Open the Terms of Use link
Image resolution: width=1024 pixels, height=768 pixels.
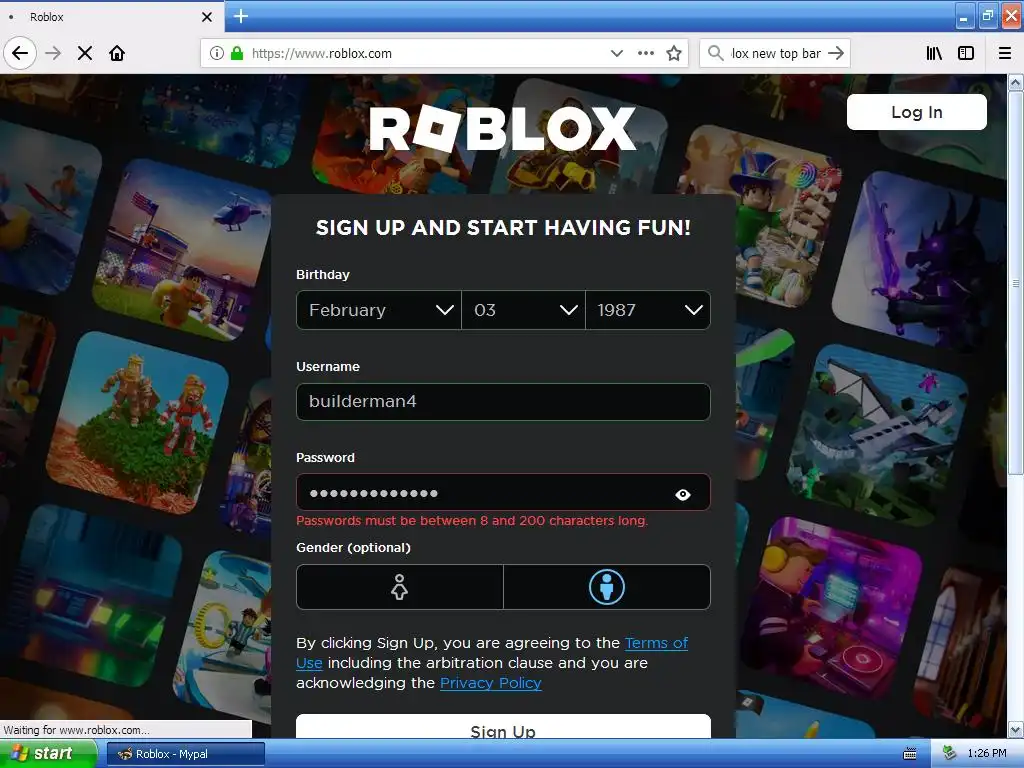656,643
